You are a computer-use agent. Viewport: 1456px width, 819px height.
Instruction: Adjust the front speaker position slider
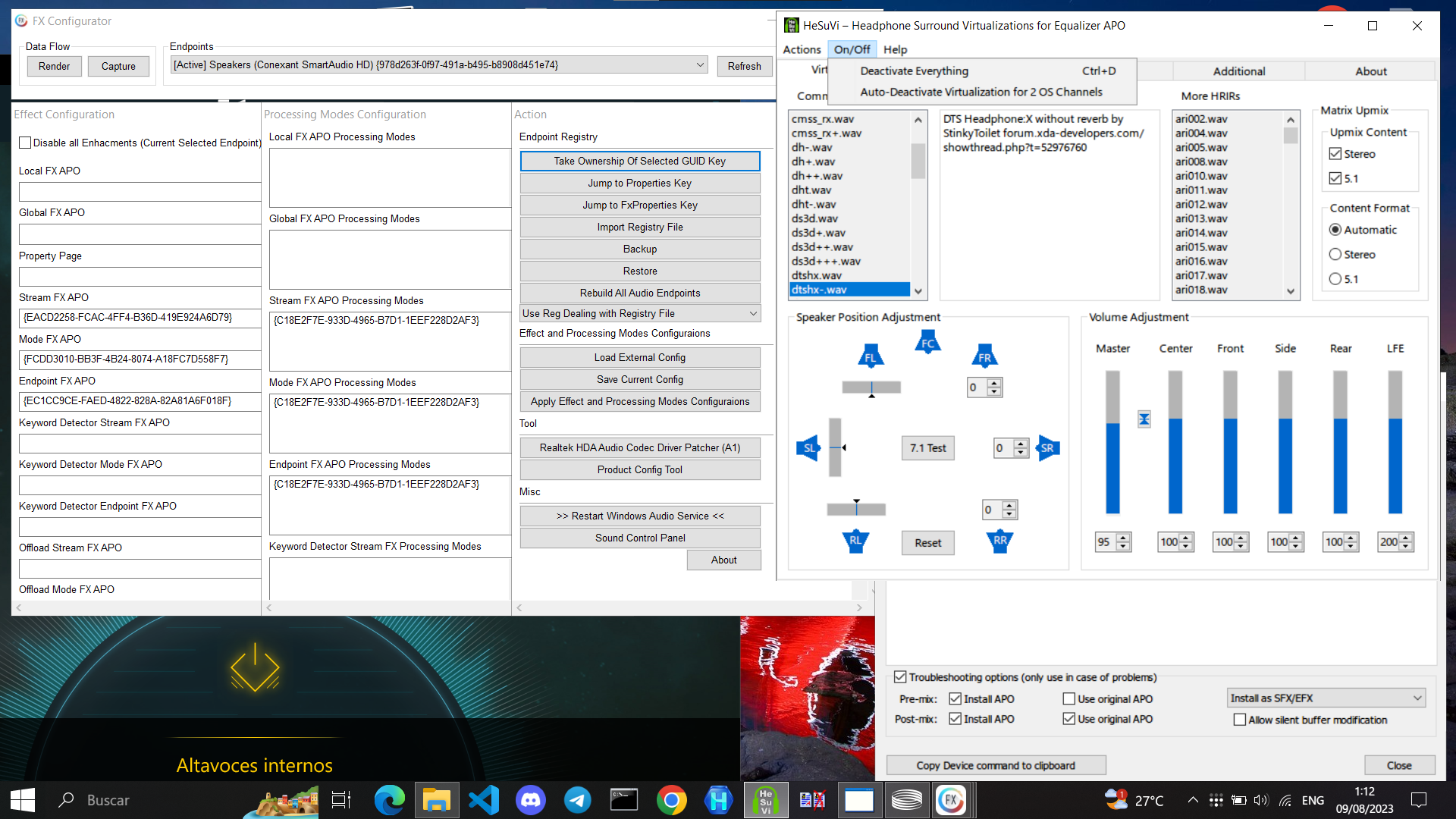[871, 388]
